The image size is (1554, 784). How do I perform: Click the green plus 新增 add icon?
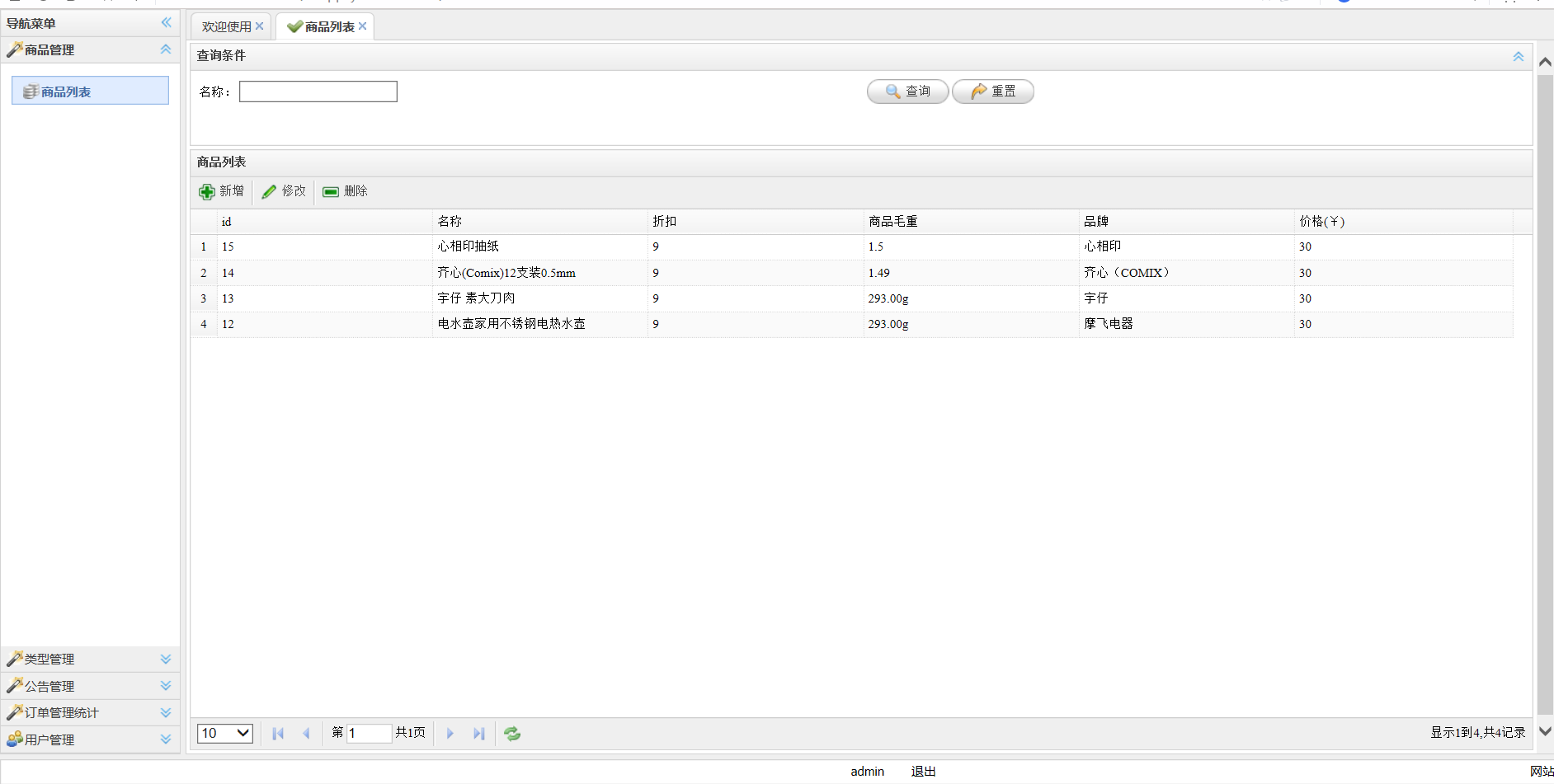[207, 192]
